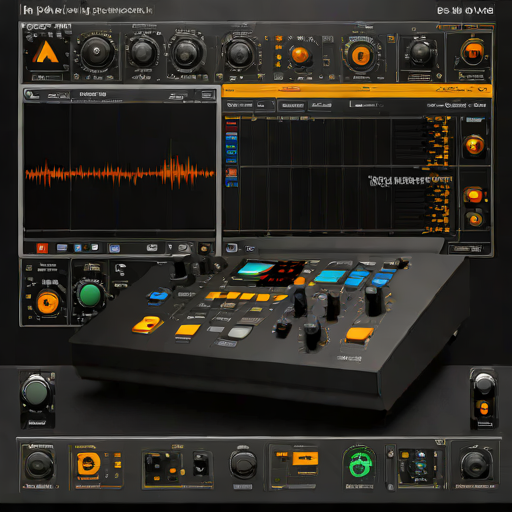Select the third tab under orange header bar

coord(292,106)
